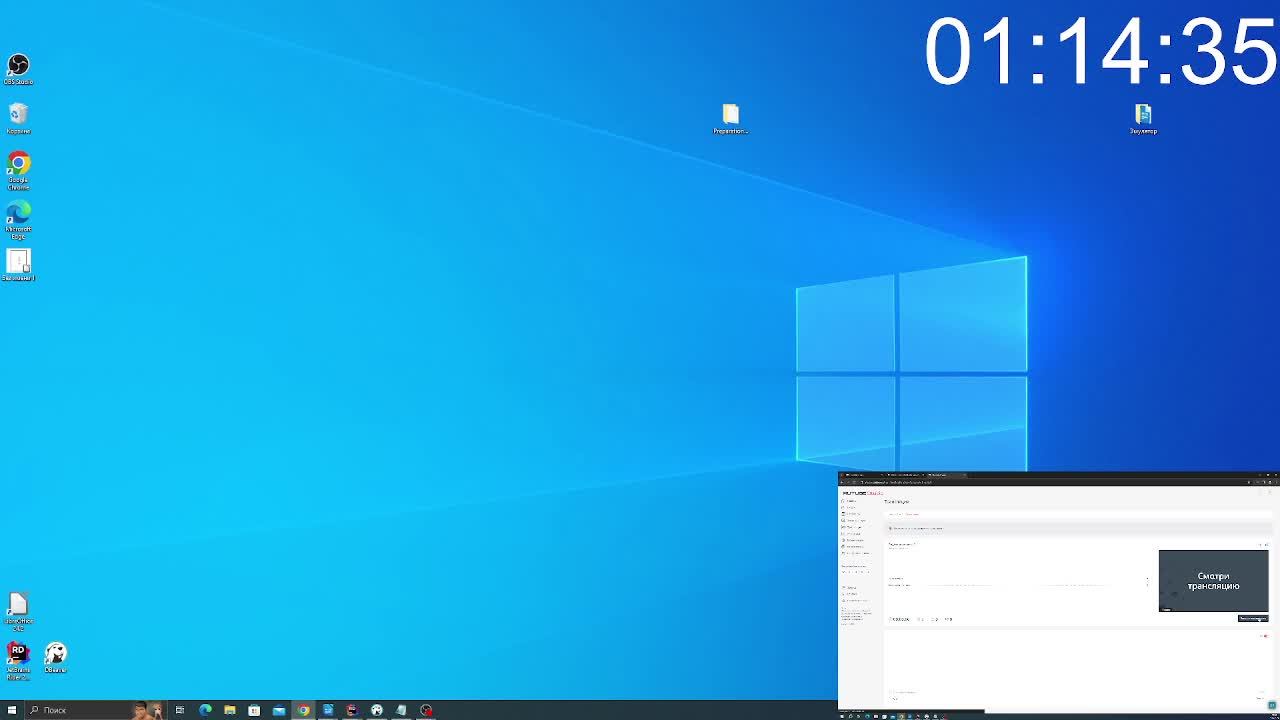Select the Recycle Bin desktop icon
Image resolution: width=1280 pixels, height=720 pixels.
pyautogui.click(x=18, y=117)
